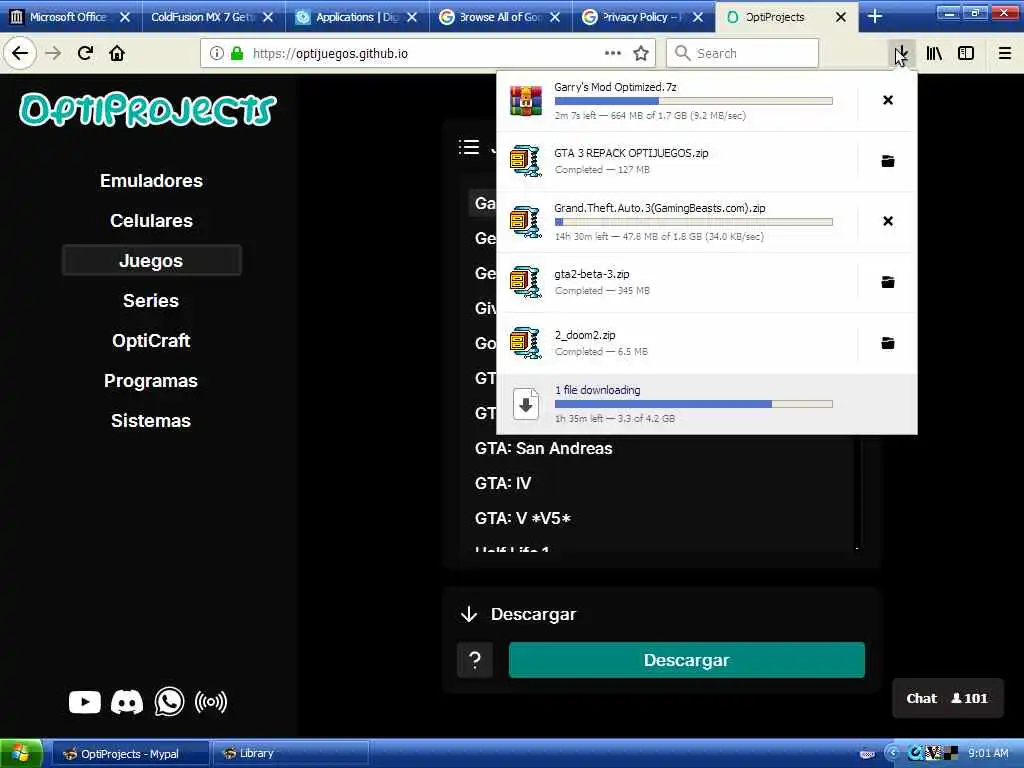Click Garry's Mod download progress bar
Image resolution: width=1024 pixels, height=768 pixels.
(694, 101)
